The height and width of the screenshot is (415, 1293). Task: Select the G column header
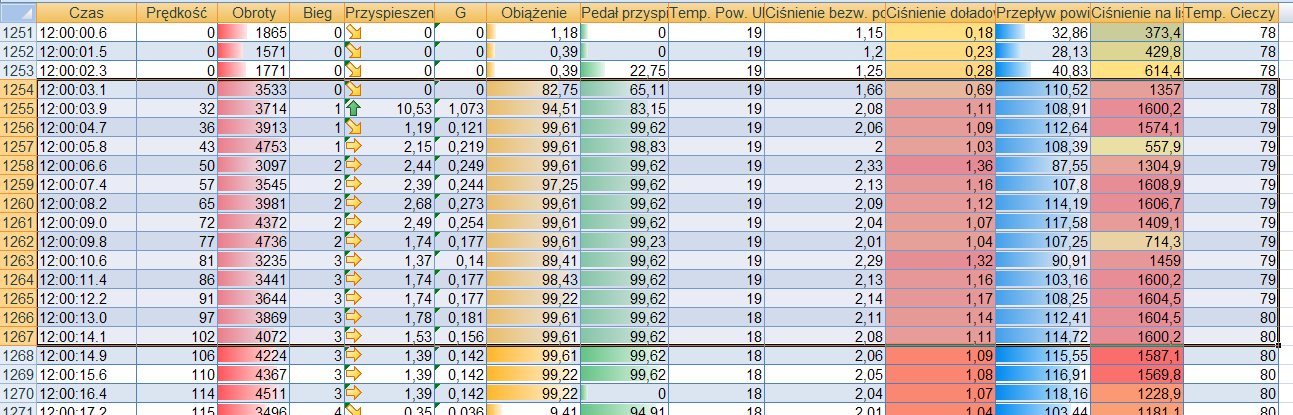[x=461, y=13]
